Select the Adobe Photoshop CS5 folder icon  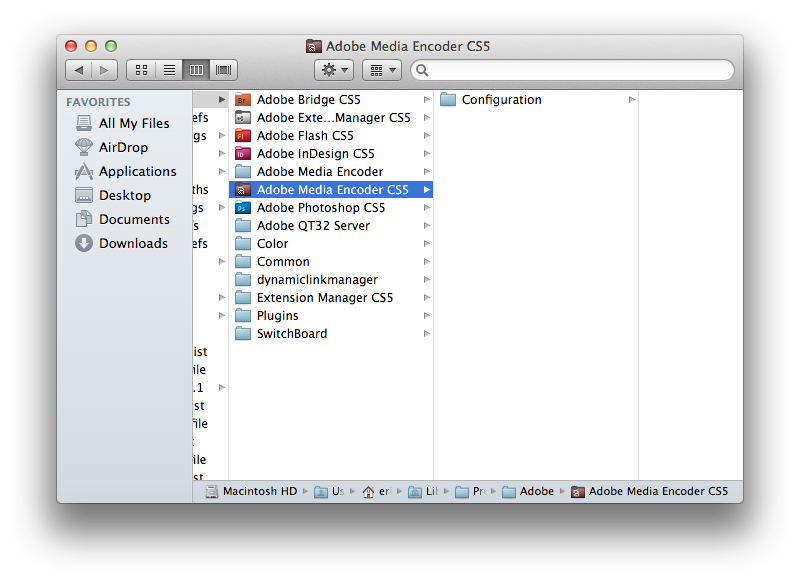pyautogui.click(x=243, y=208)
